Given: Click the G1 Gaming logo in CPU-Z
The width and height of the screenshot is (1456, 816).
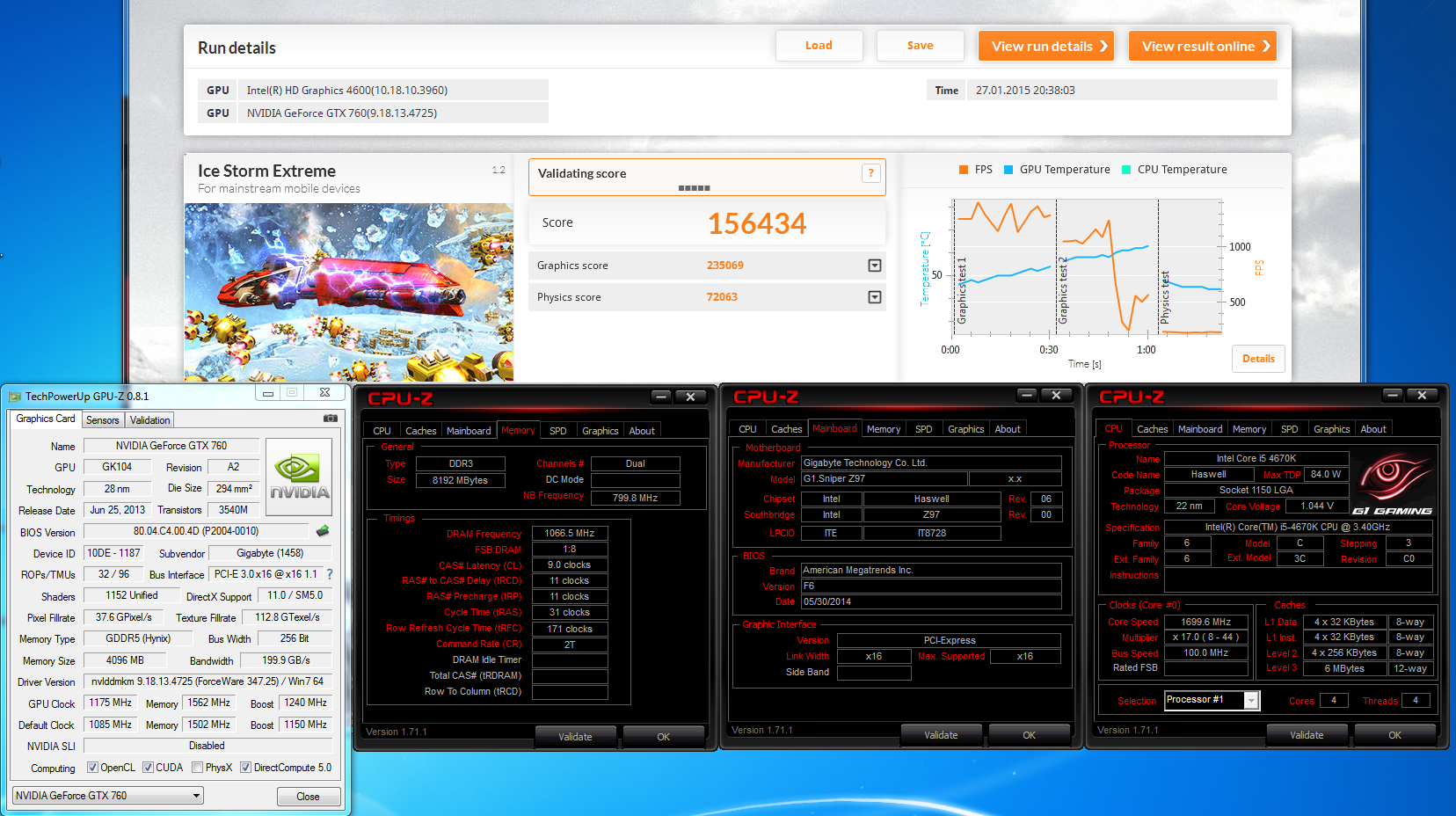Looking at the screenshot, I should tap(1392, 484).
